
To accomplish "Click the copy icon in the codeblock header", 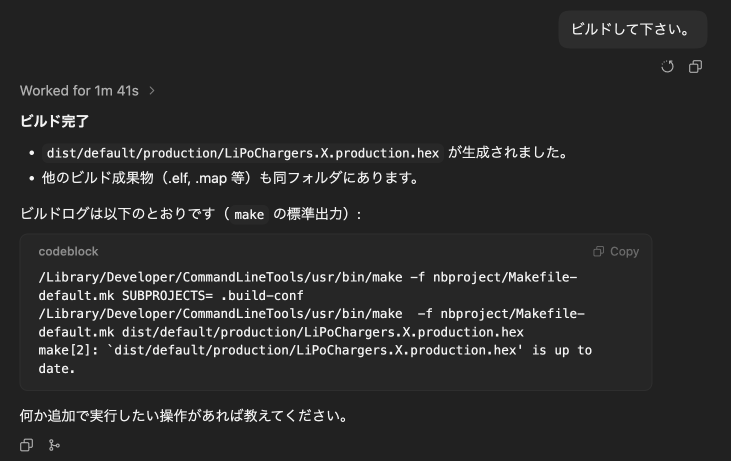I will pyautogui.click(x=598, y=252).
